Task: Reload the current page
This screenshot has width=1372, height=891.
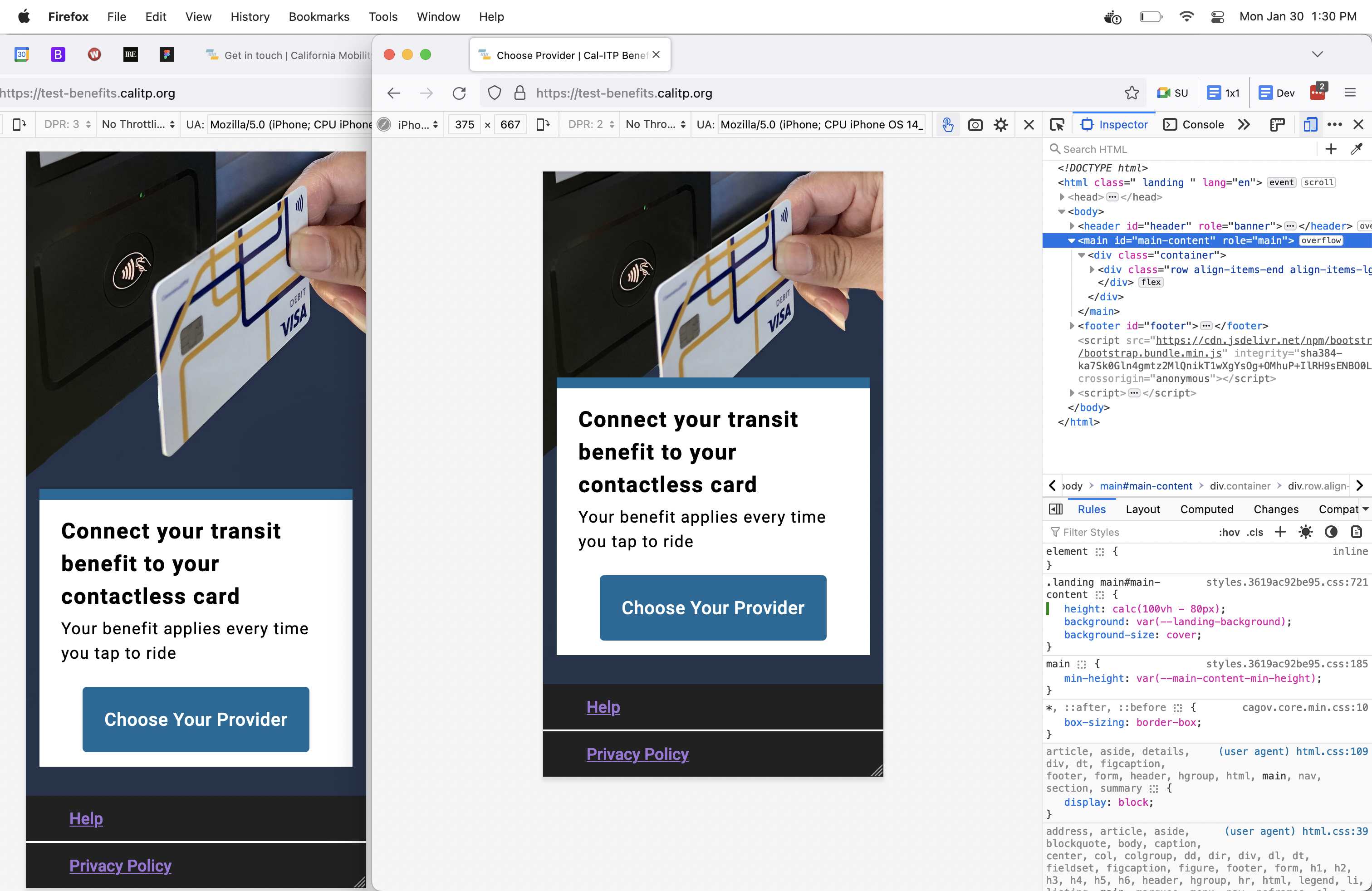Action: (460, 93)
